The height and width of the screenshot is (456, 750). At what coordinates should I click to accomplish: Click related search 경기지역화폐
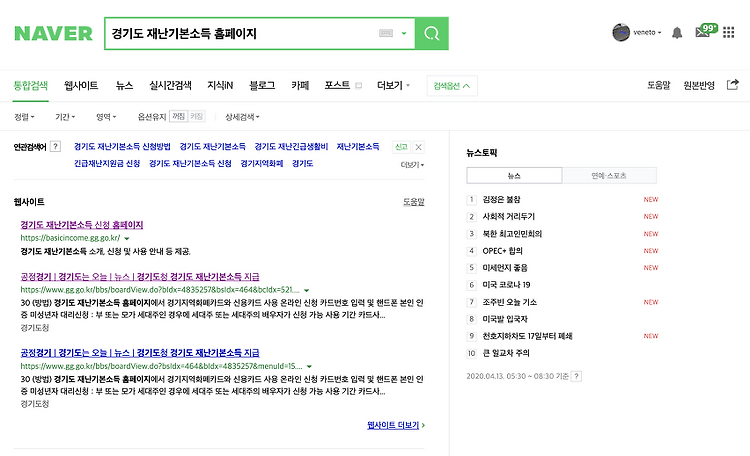tap(262, 164)
